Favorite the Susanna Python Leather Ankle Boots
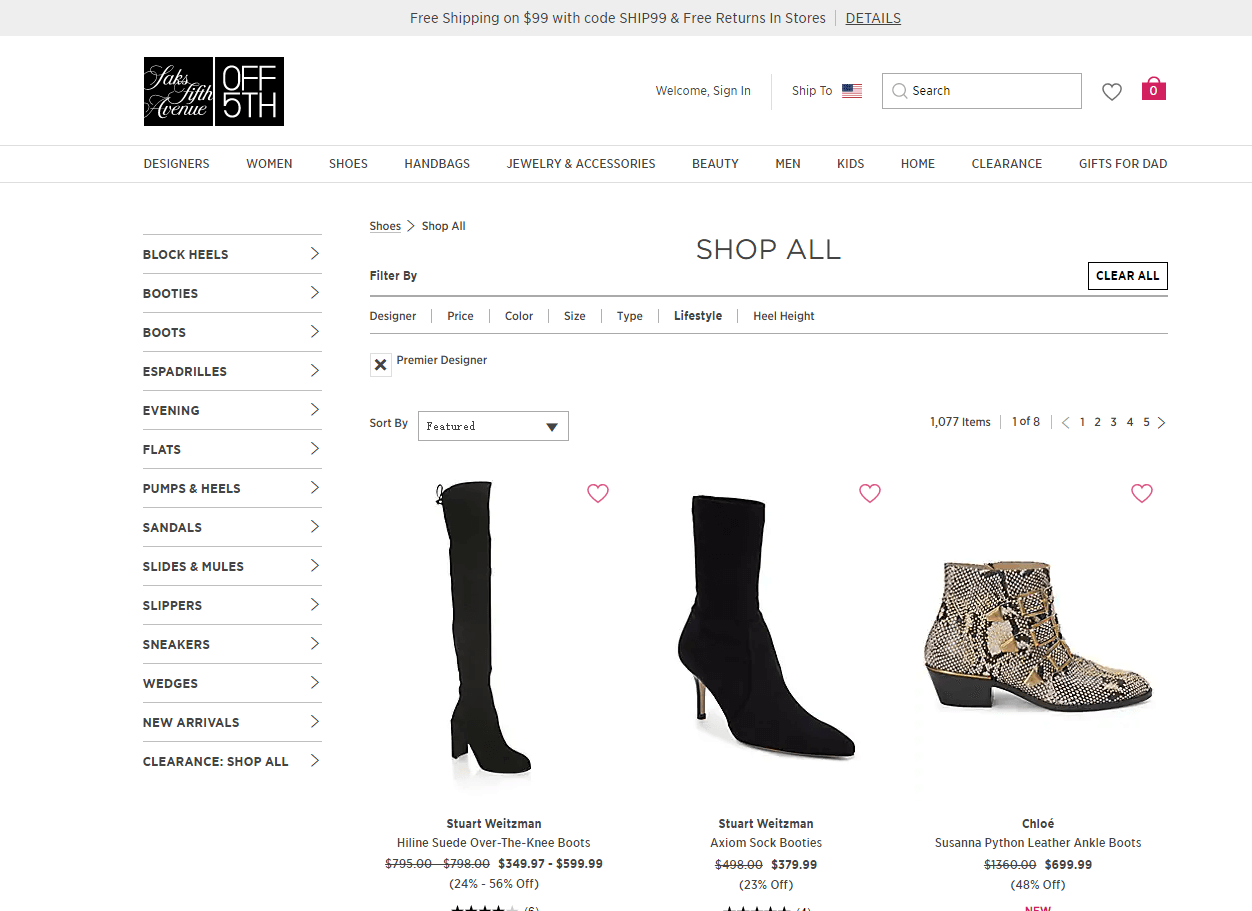This screenshot has width=1252, height=911. point(1142,493)
